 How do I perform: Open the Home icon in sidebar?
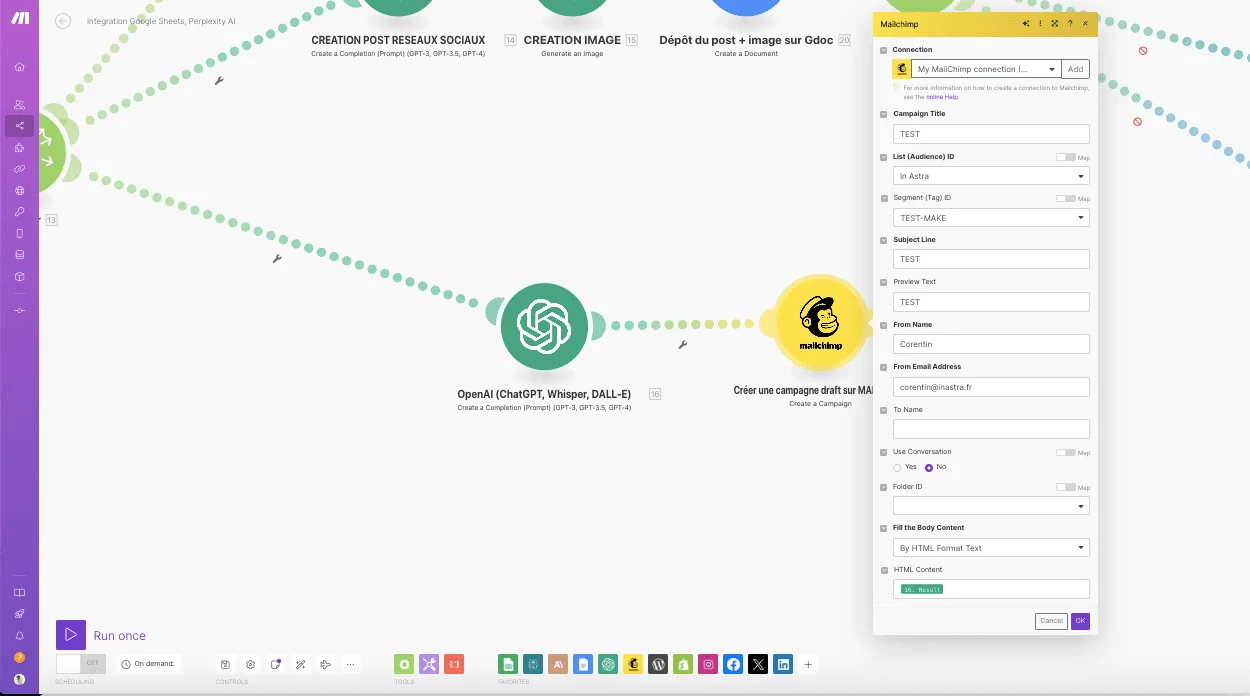[19, 67]
